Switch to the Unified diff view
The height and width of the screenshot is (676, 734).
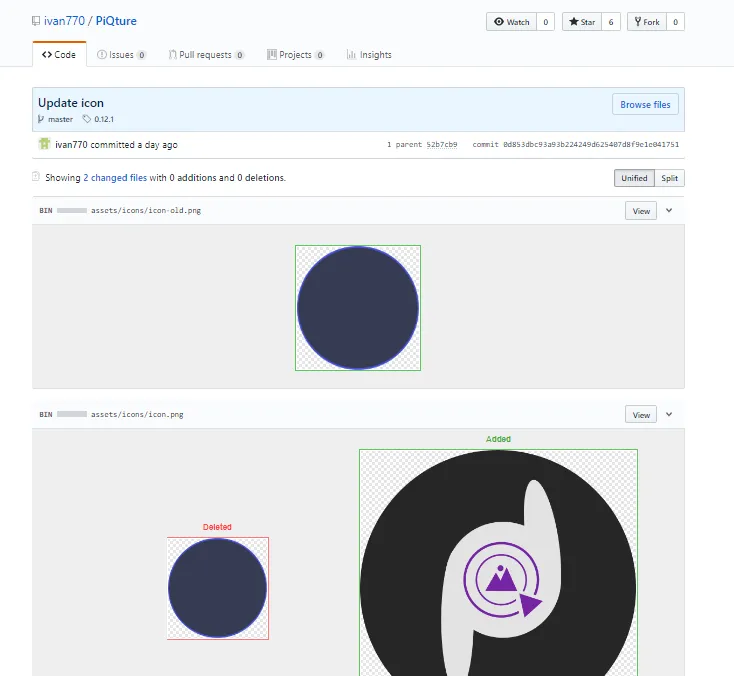(634, 178)
